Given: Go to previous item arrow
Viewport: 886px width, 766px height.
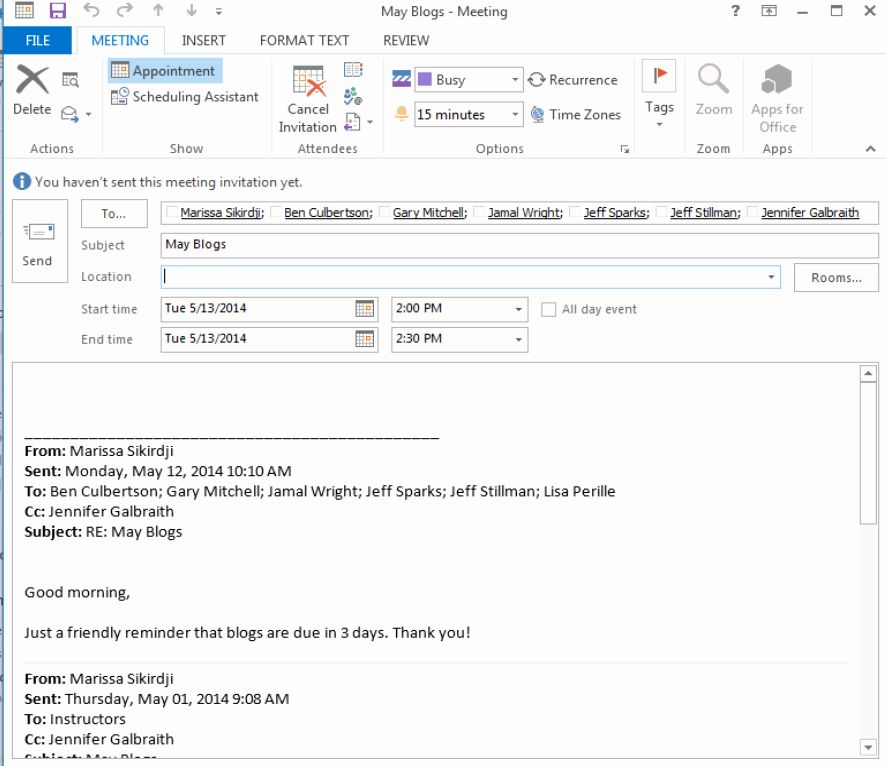Looking at the screenshot, I should point(158,10).
